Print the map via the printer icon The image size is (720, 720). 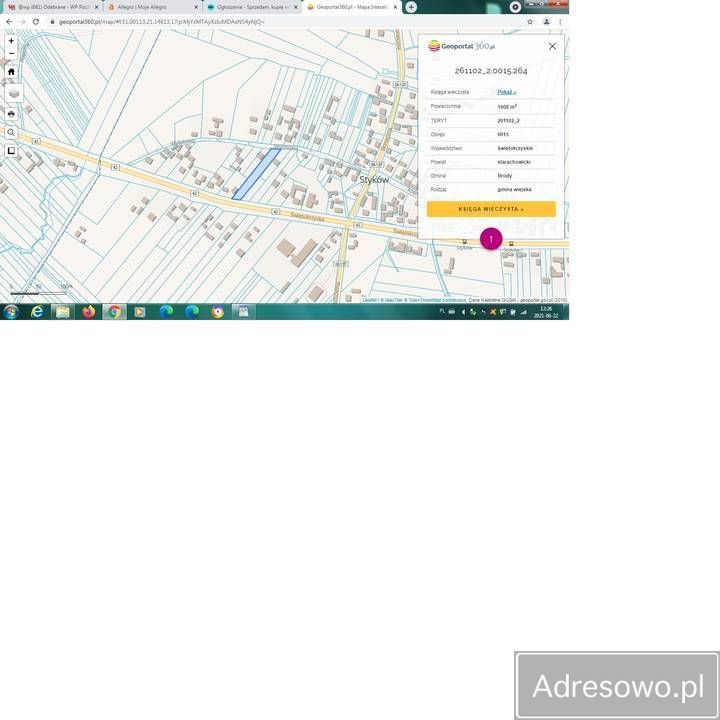(x=11, y=114)
